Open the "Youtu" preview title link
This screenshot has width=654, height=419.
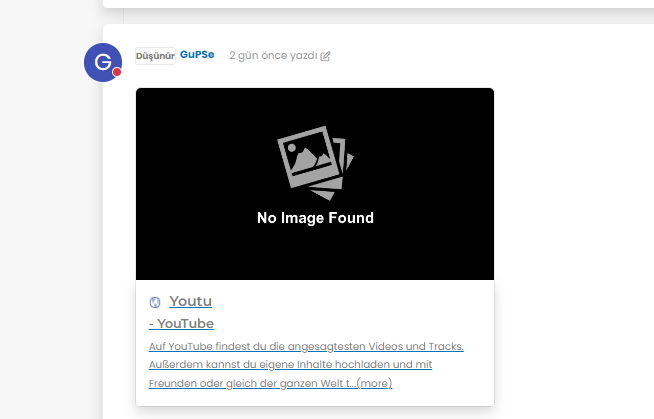point(190,301)
